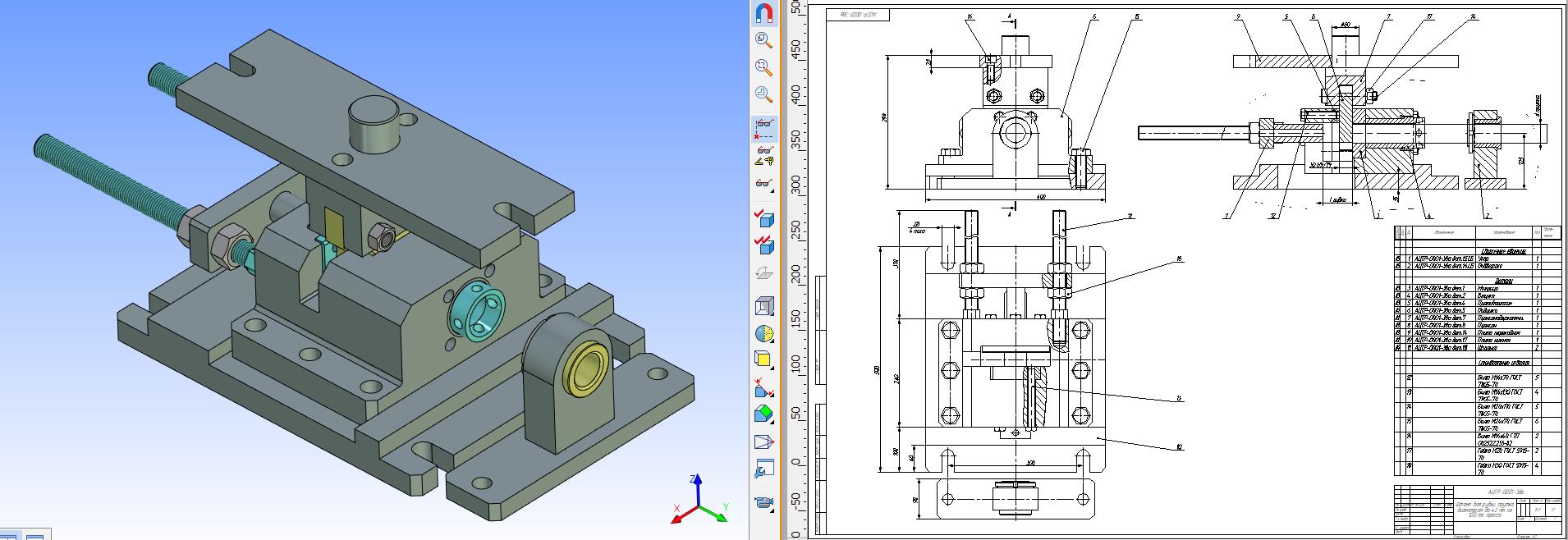Open the half-shaded sphere dropdown

point(764,333)
